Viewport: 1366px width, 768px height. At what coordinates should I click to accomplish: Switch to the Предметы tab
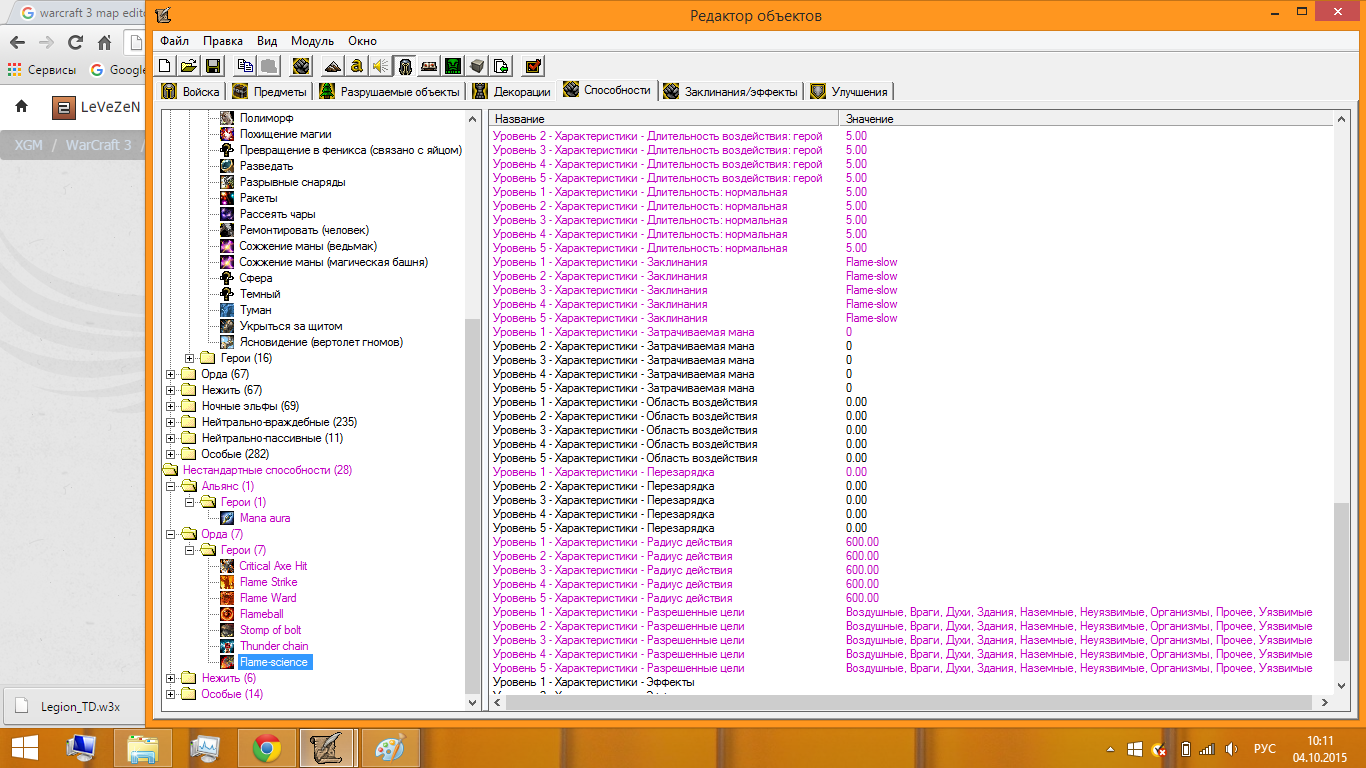(269, 92)
